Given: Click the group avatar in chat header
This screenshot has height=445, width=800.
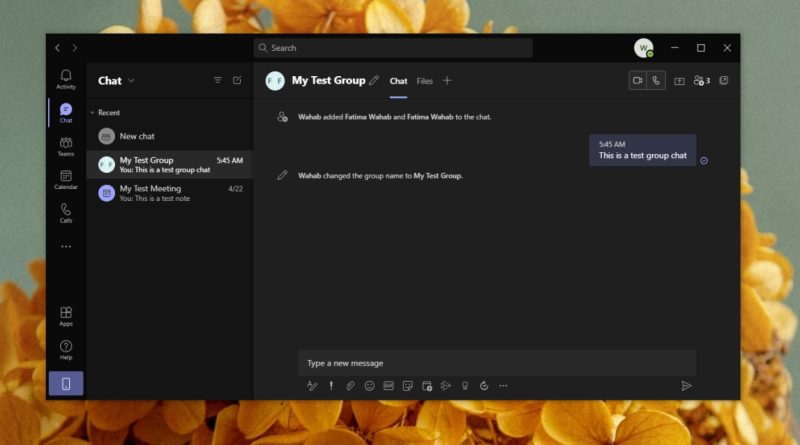Looking at the screenshot, I should coord(275,81).
